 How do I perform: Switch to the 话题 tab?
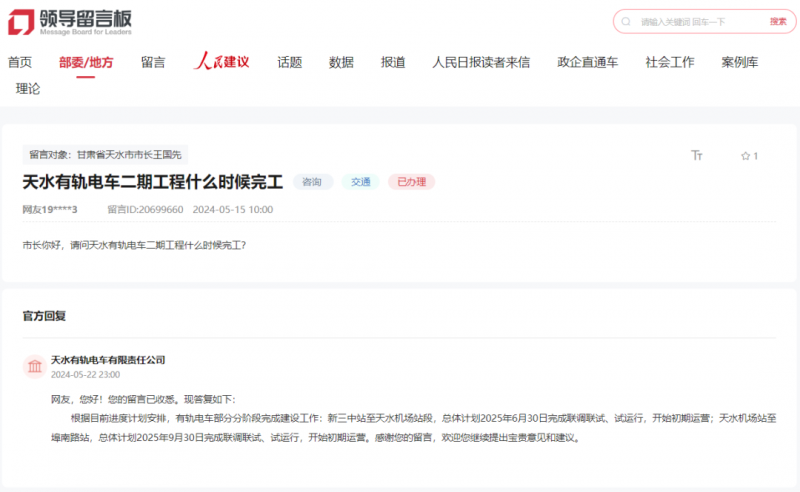[x=289, y=62]
